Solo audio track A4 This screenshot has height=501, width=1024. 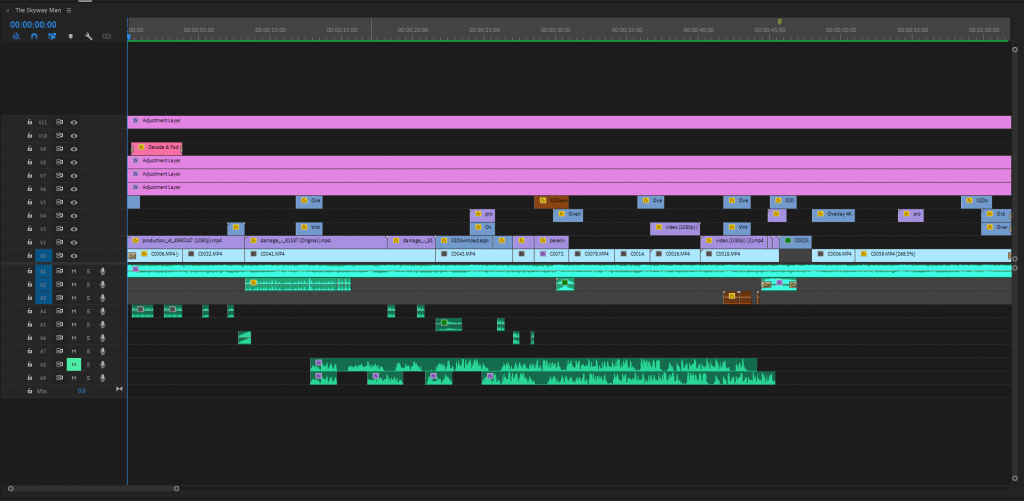pos(88,311)
